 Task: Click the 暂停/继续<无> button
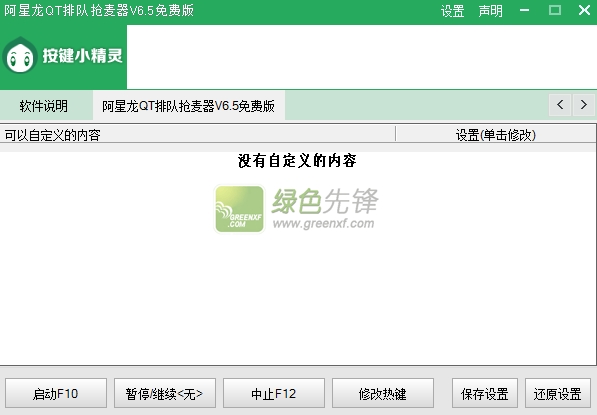tap(164, 393)
